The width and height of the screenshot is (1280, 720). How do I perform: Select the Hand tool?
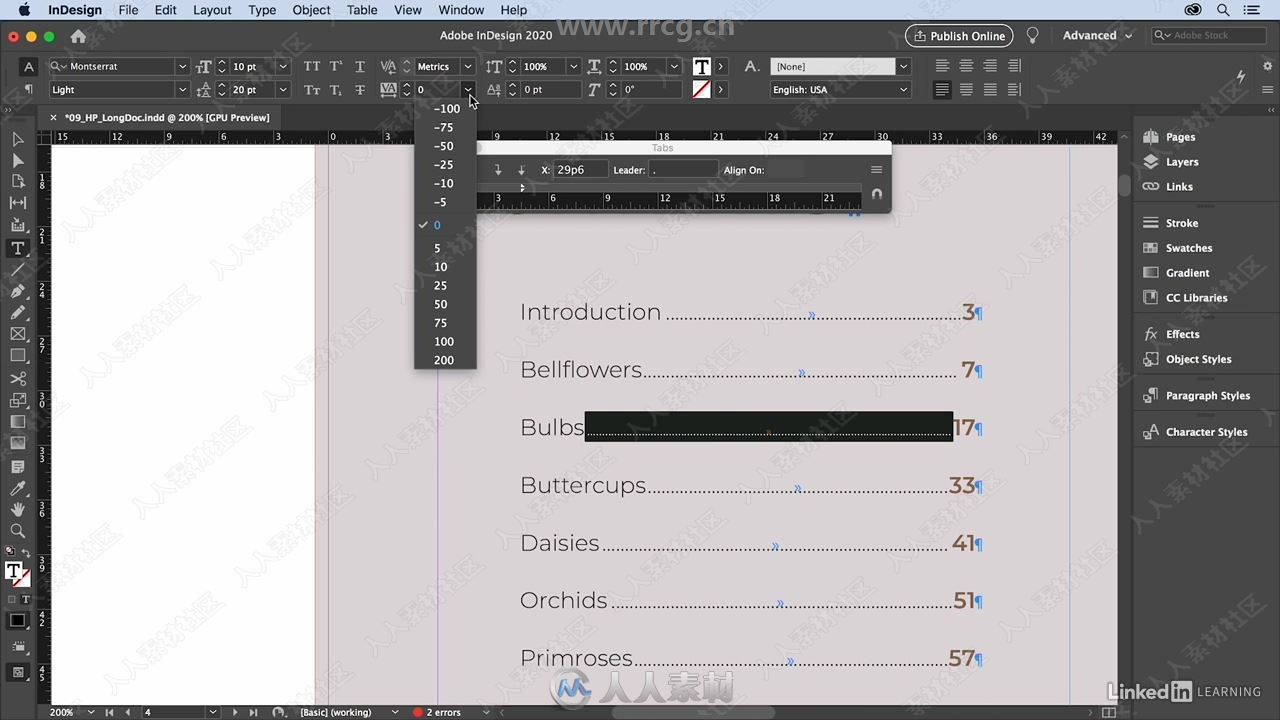pyautogui.click(x=18, y=510)
